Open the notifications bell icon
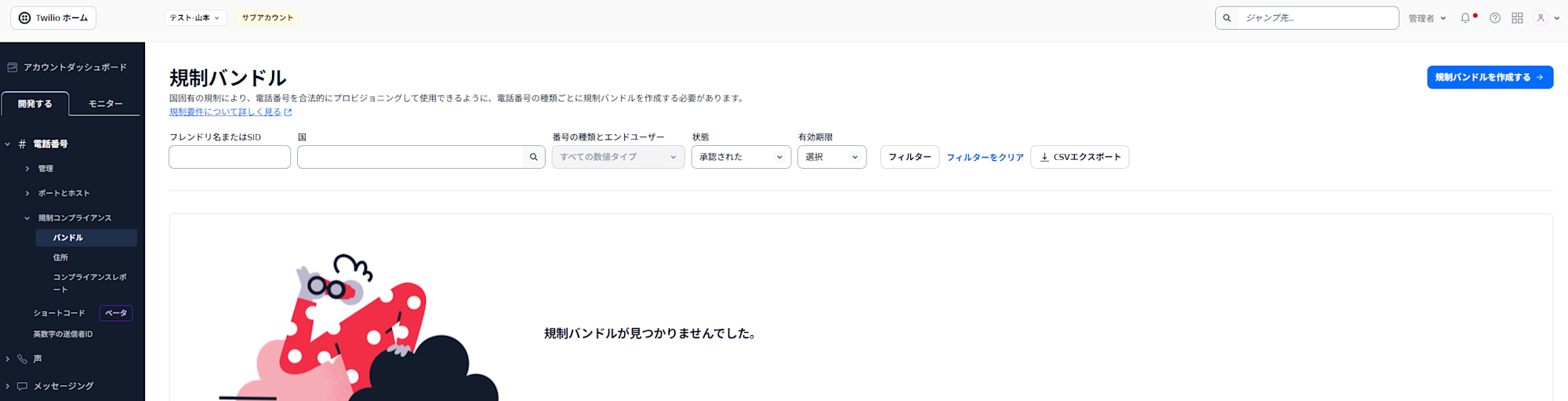The height and width of the screenshot is (401, 1568). [1465, 18]
